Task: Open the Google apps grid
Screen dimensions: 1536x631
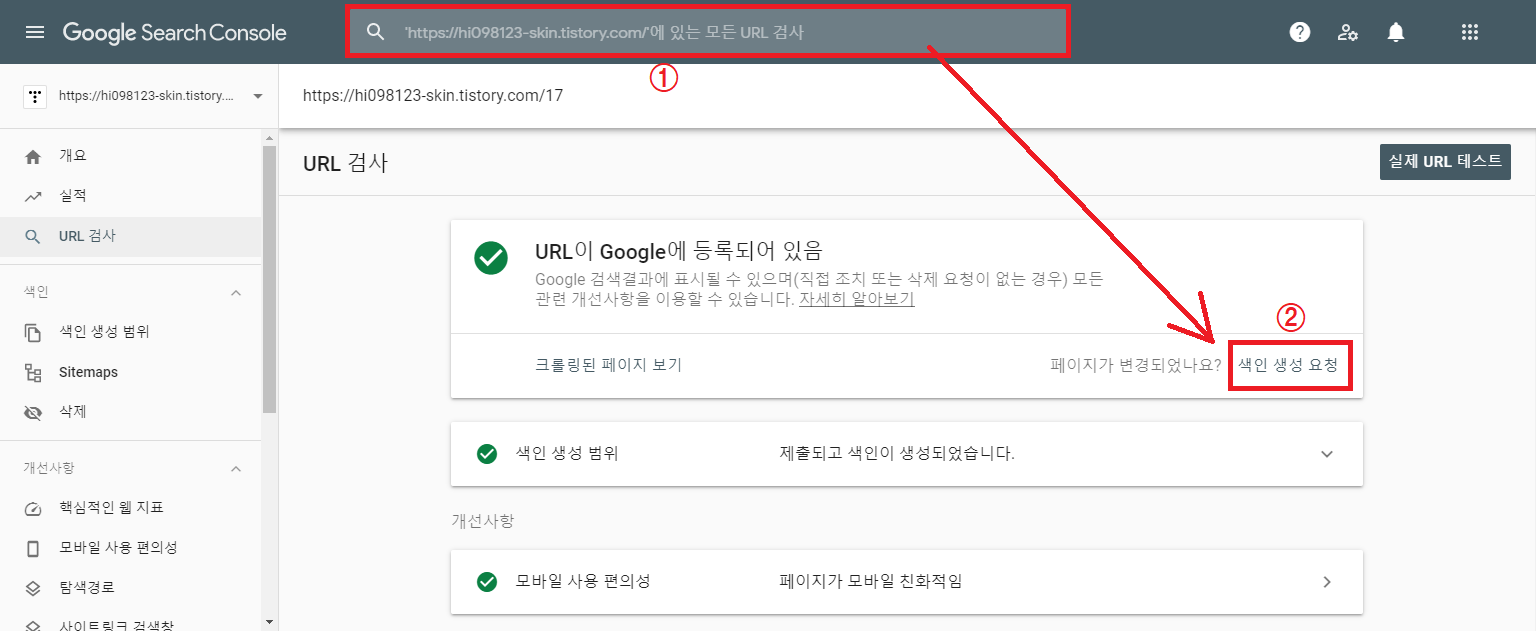Action: point(1469,32)
